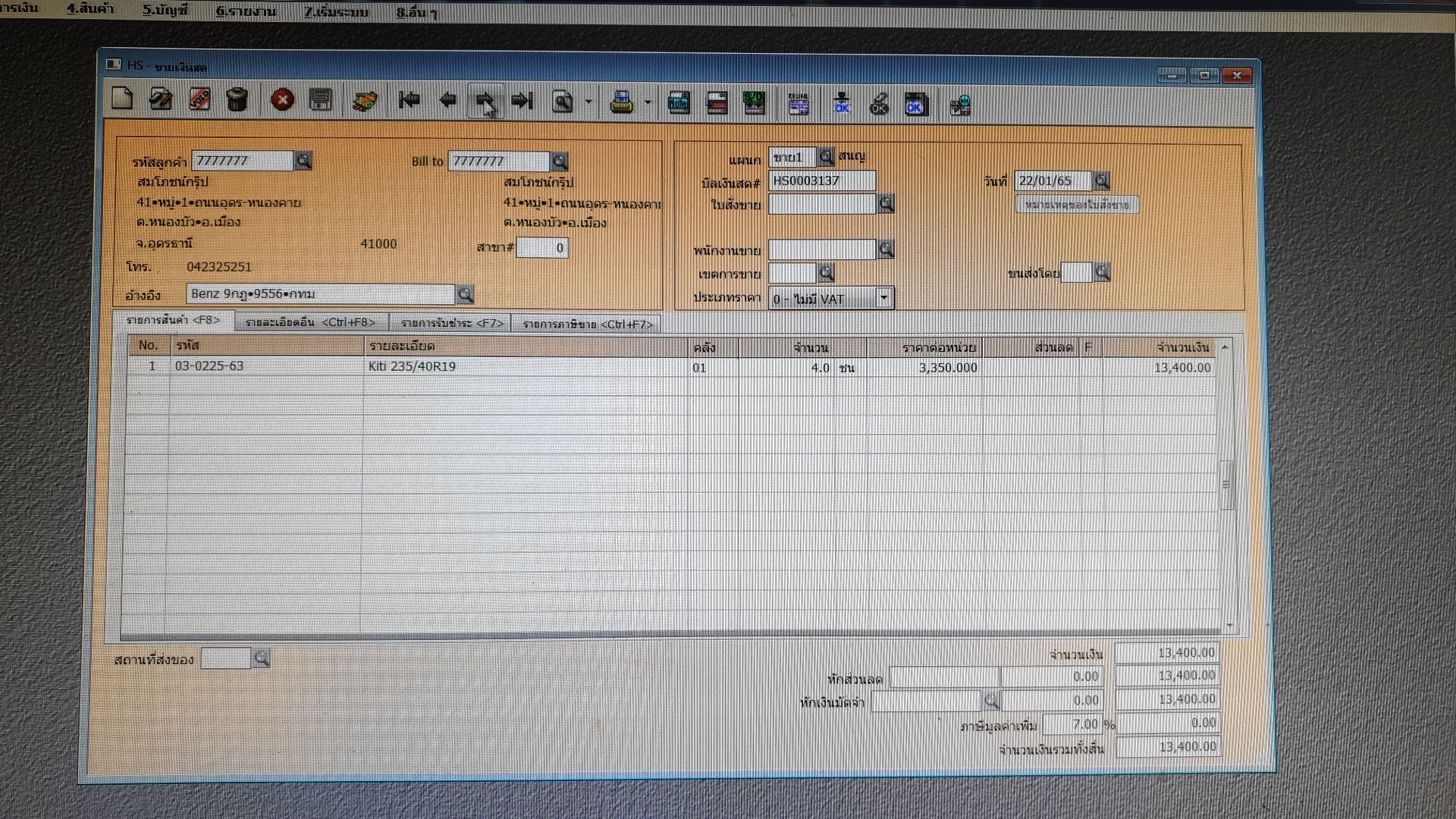Create a new document with the blank page icon
The height and width of the screenshot is (819, 1456).
[122, 99]
